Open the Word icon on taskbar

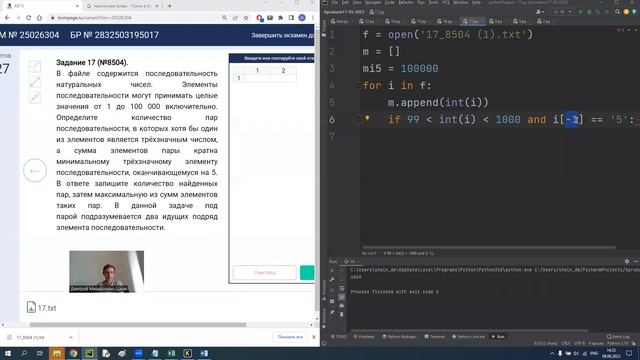click(204, 353)
